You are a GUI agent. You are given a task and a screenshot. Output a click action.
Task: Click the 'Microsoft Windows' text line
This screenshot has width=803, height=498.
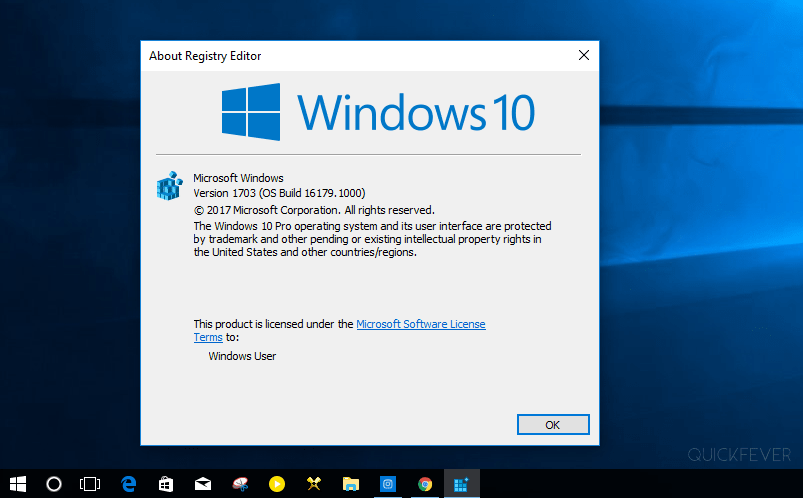pos(238,178)
